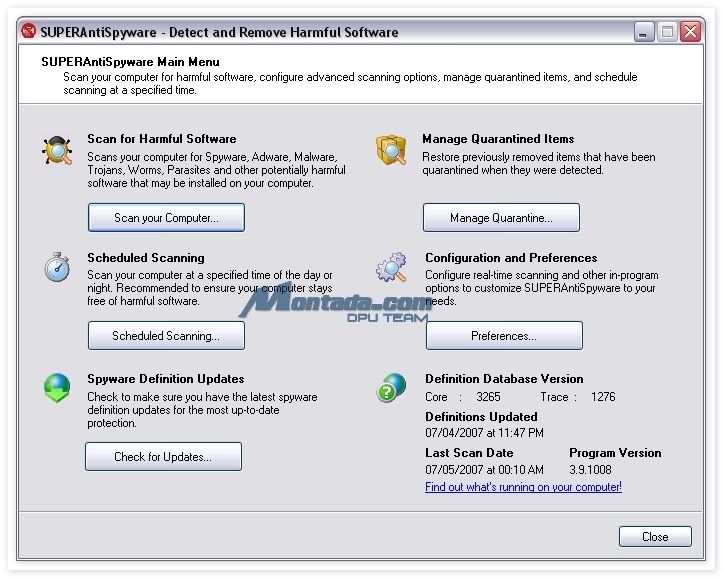Click the 'Definition Database Version' heading
The height and width of the screenshot is (579, 724).
[504, 379]
